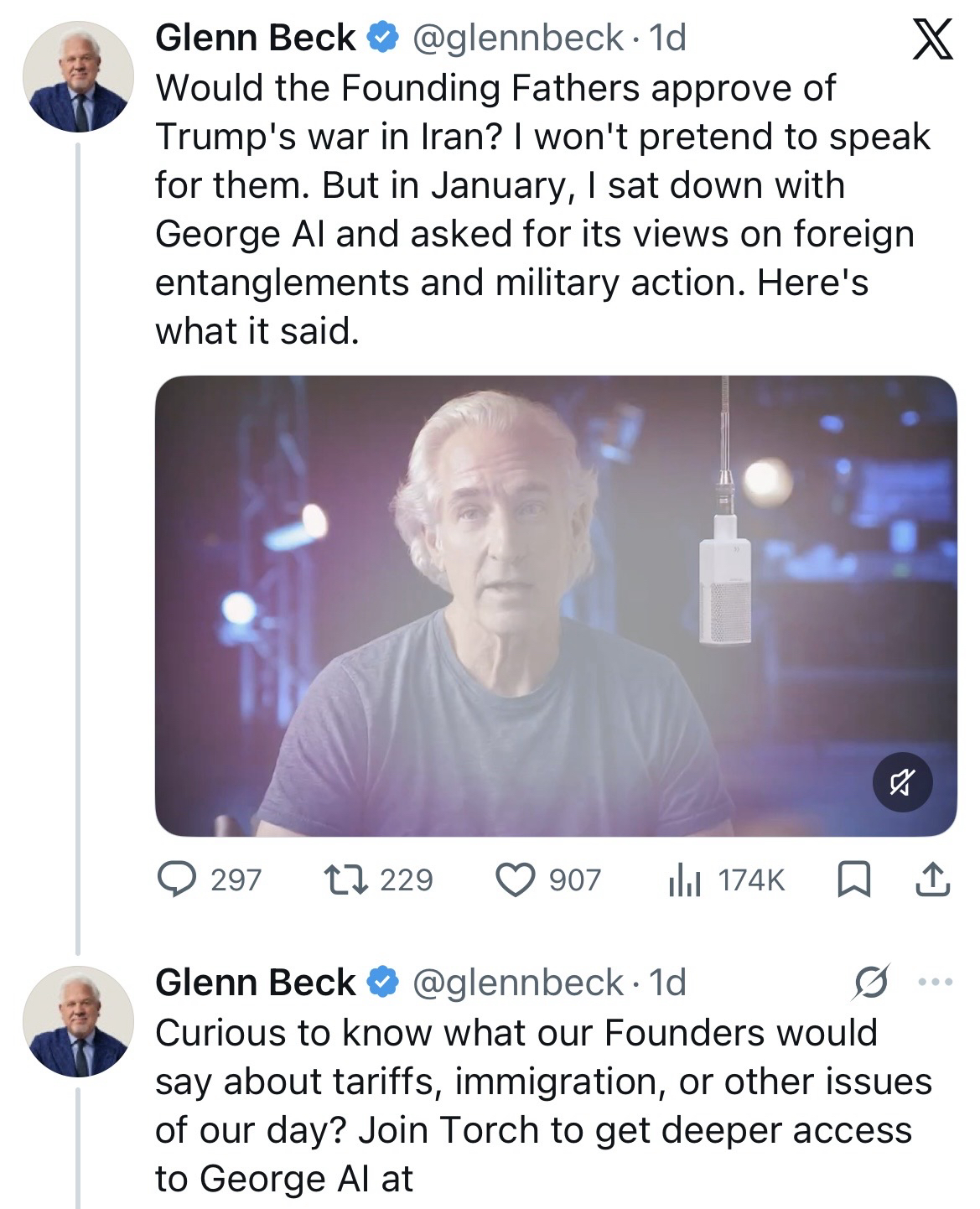Open Glenn Beck's profile picture on first tweet

click(x=78, y=77)
